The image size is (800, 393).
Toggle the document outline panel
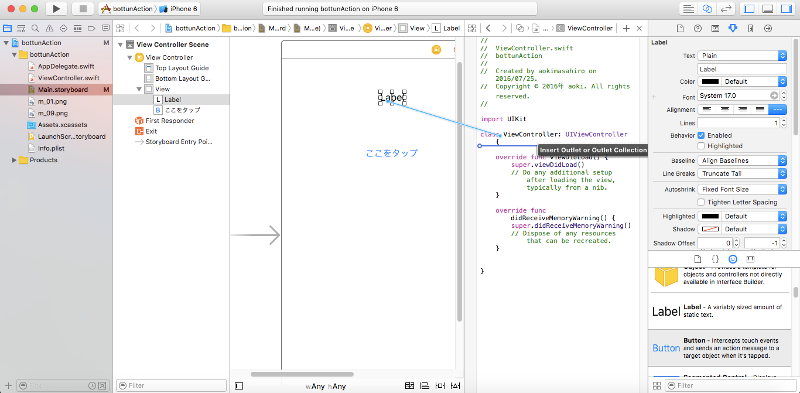pyautogui.click(x=239, y=386)
